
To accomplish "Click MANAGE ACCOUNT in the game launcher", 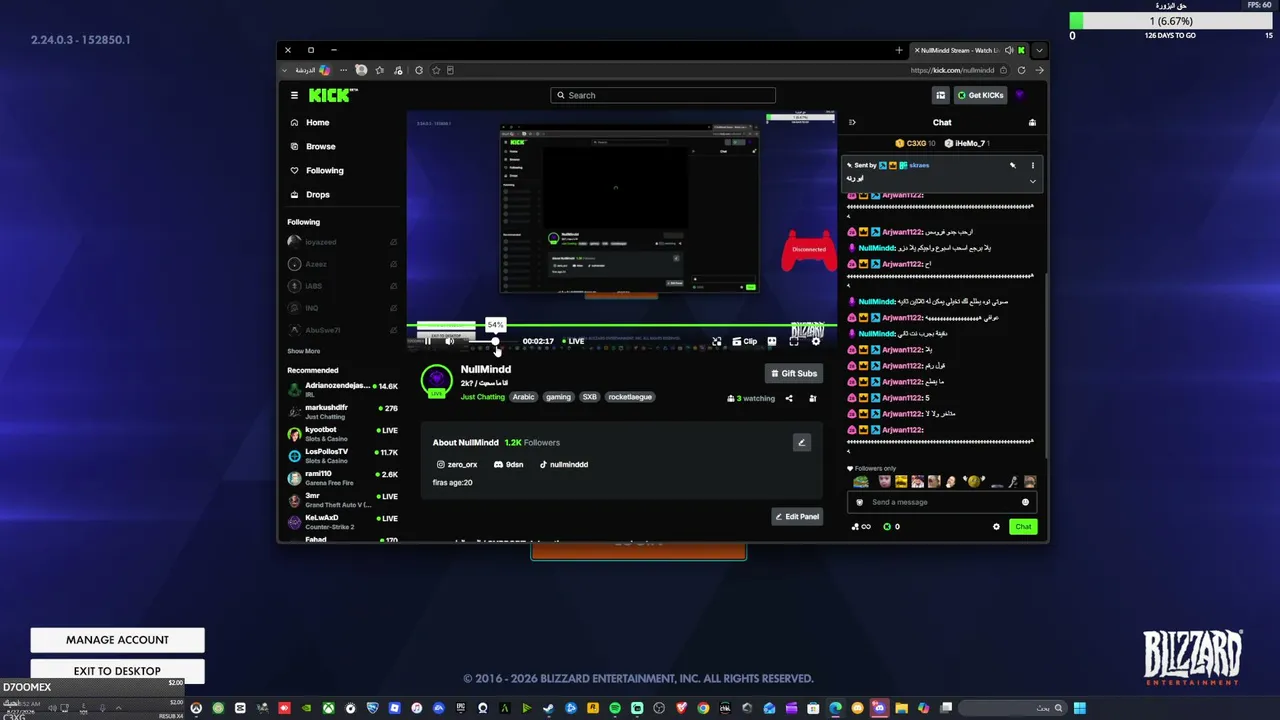I will [x=117, y=640].
